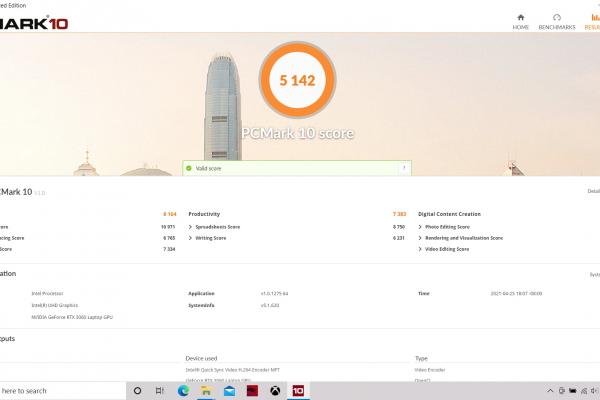
Task: Click the green Valid score checkmark icon
Action: [x=189, y=168]
